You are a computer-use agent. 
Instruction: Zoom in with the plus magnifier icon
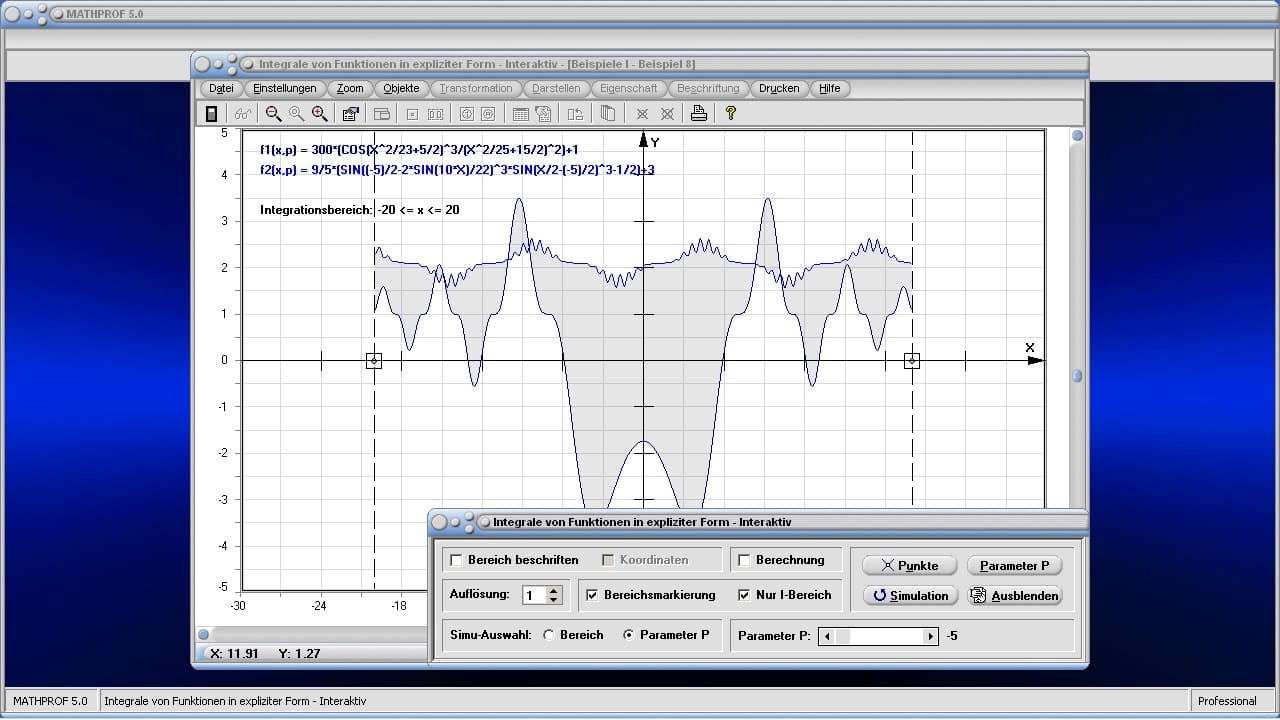(320, 114)
